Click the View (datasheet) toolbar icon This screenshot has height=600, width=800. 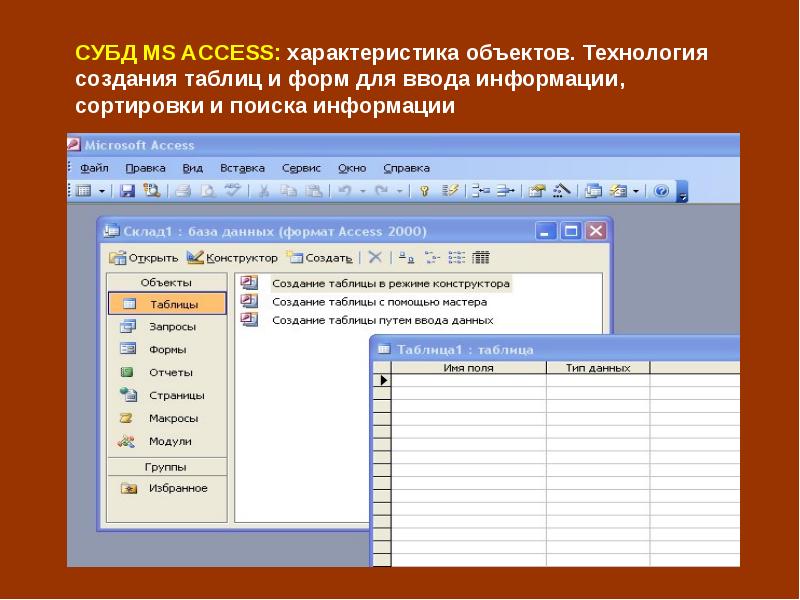point(84,191)
